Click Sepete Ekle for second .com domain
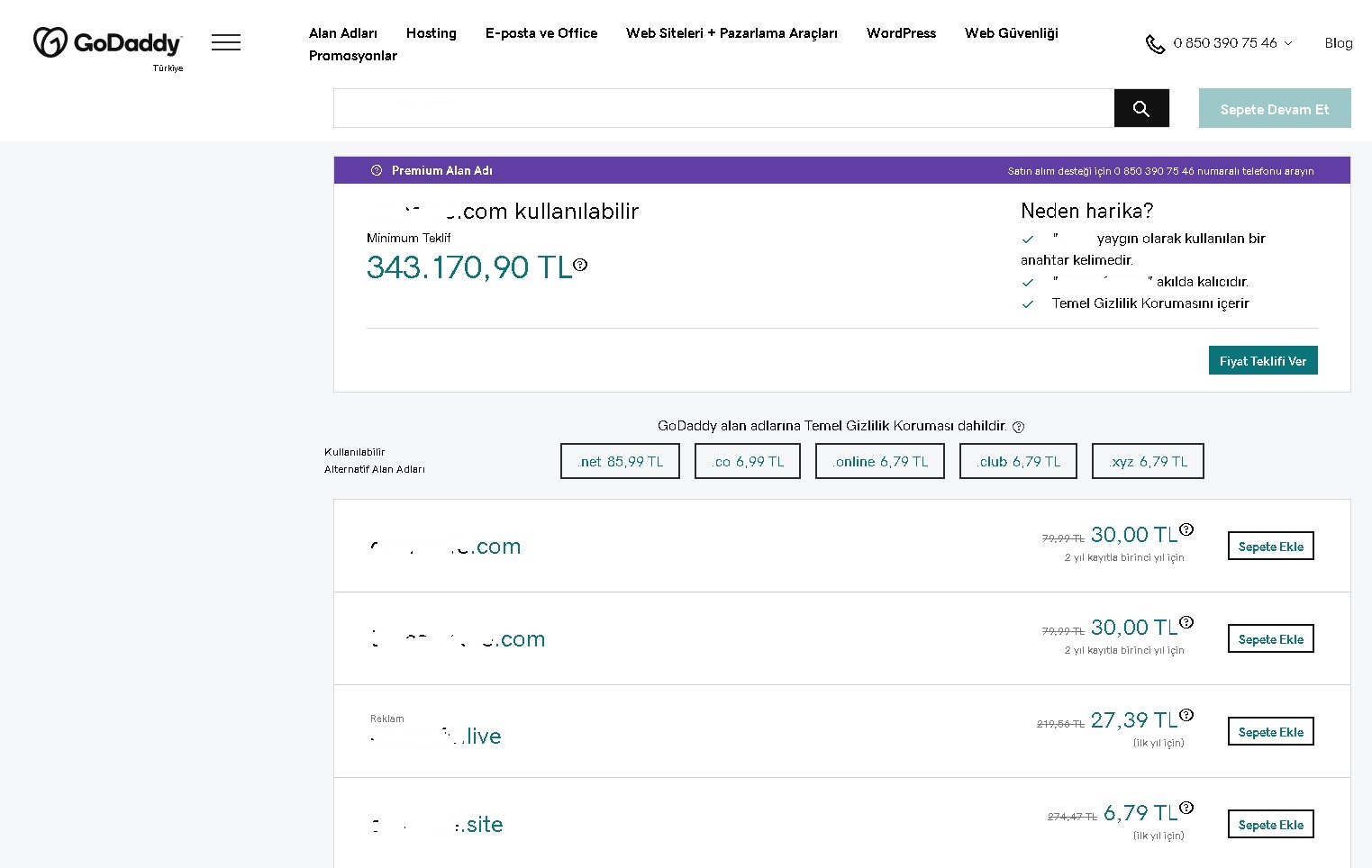1372x868 pixels. (1271, 638)
